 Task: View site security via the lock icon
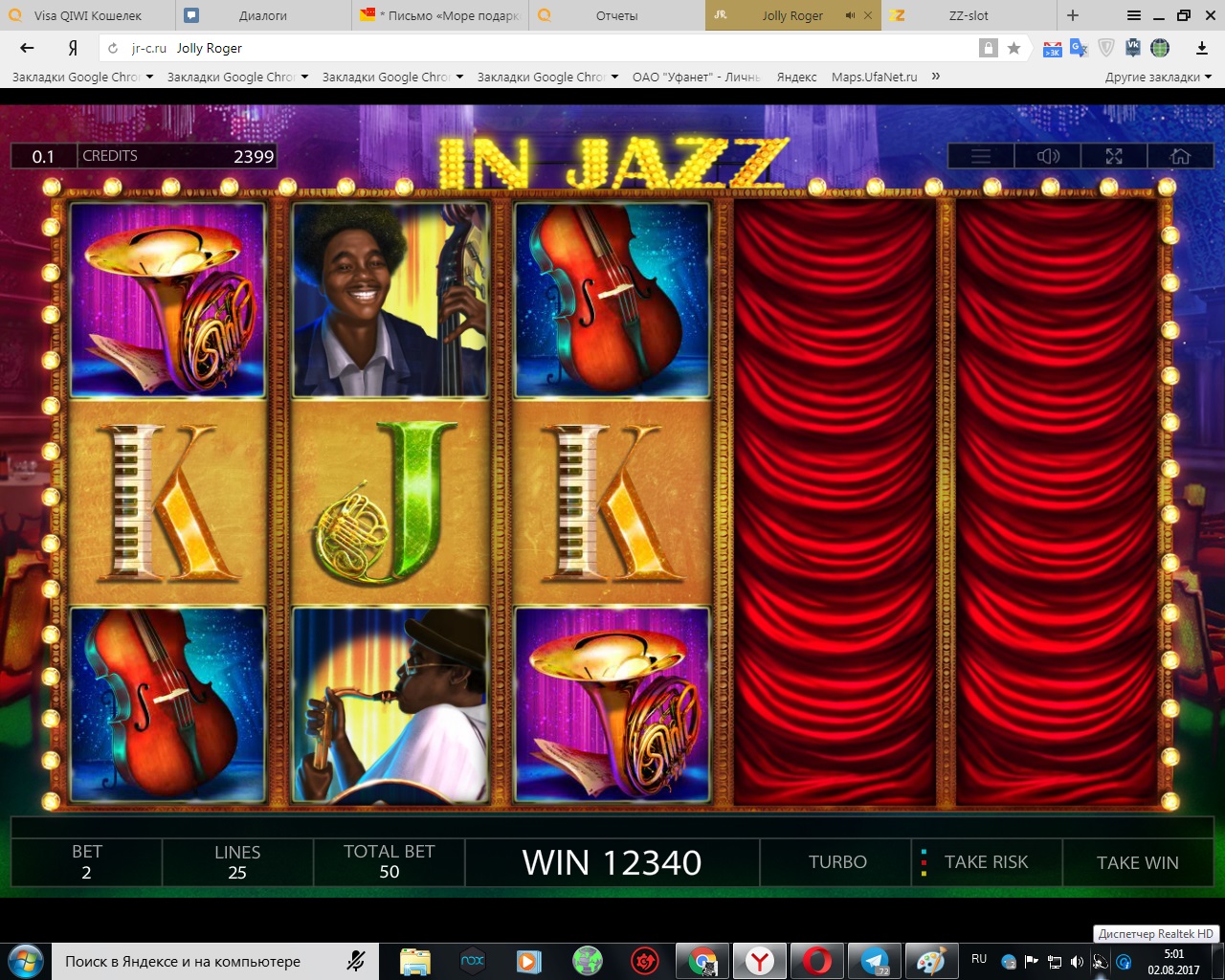click(x=989, y=48)
